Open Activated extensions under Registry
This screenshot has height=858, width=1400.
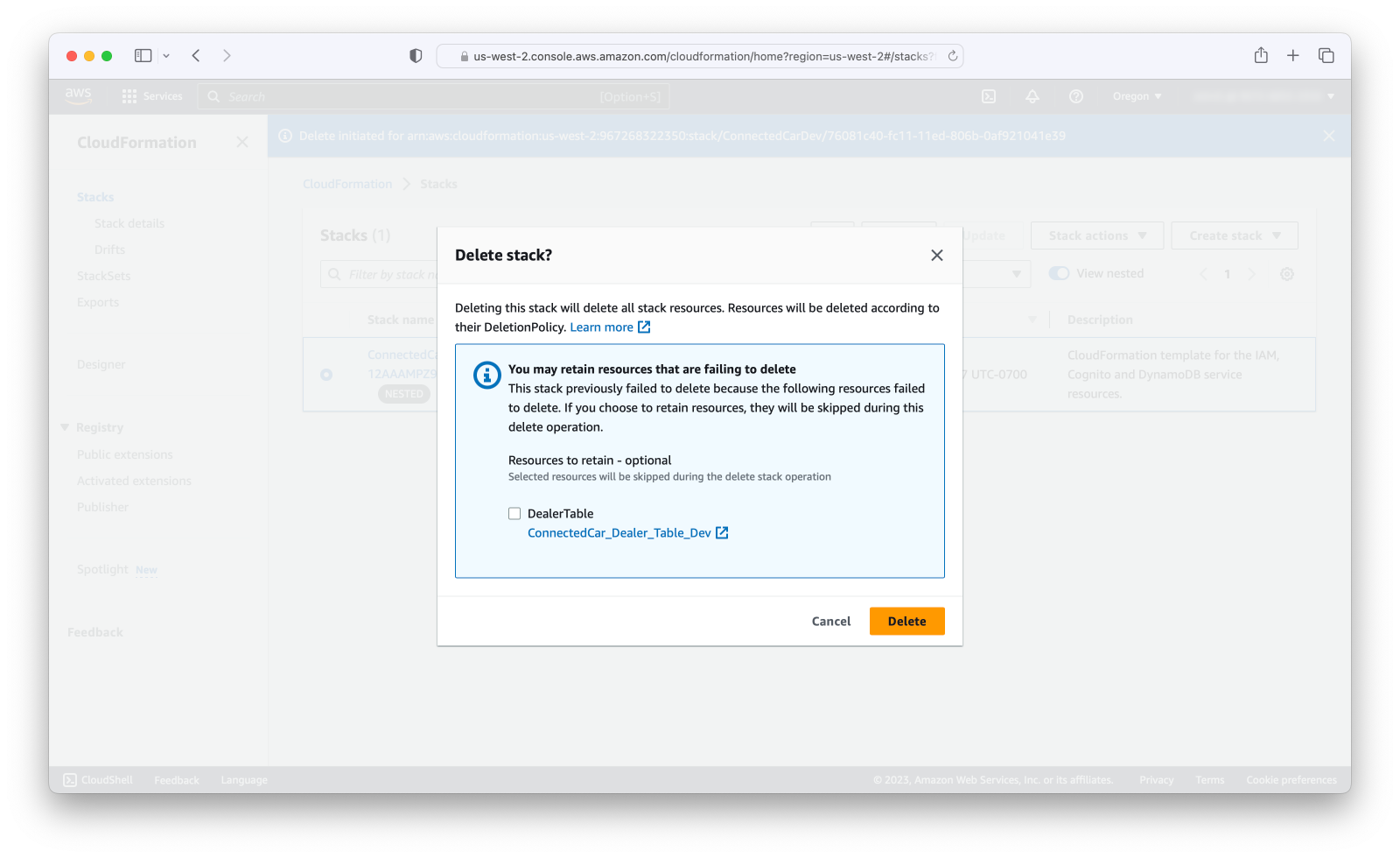coord(134,481)
